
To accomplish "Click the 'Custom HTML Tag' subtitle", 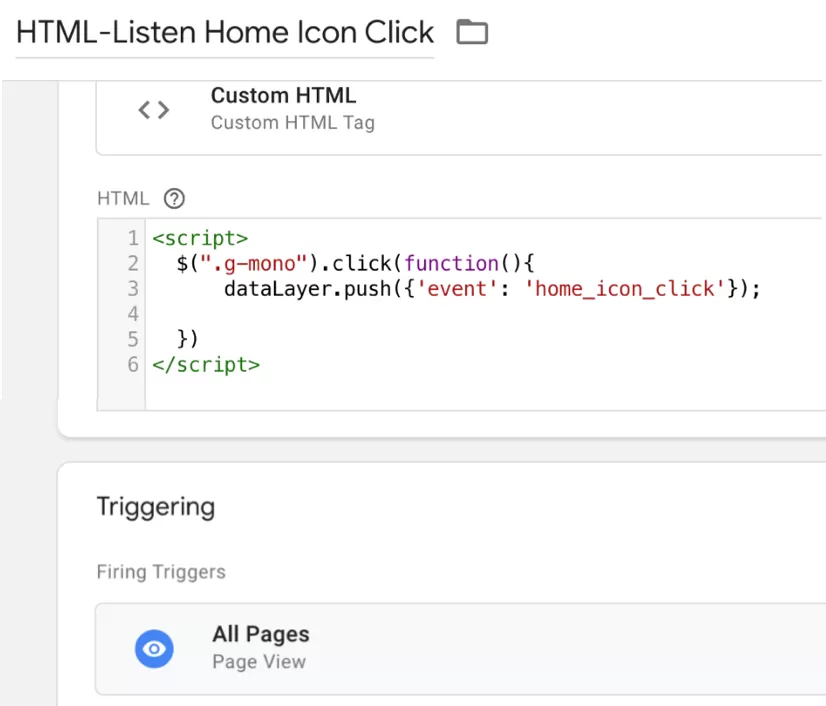I will [293, 123].
